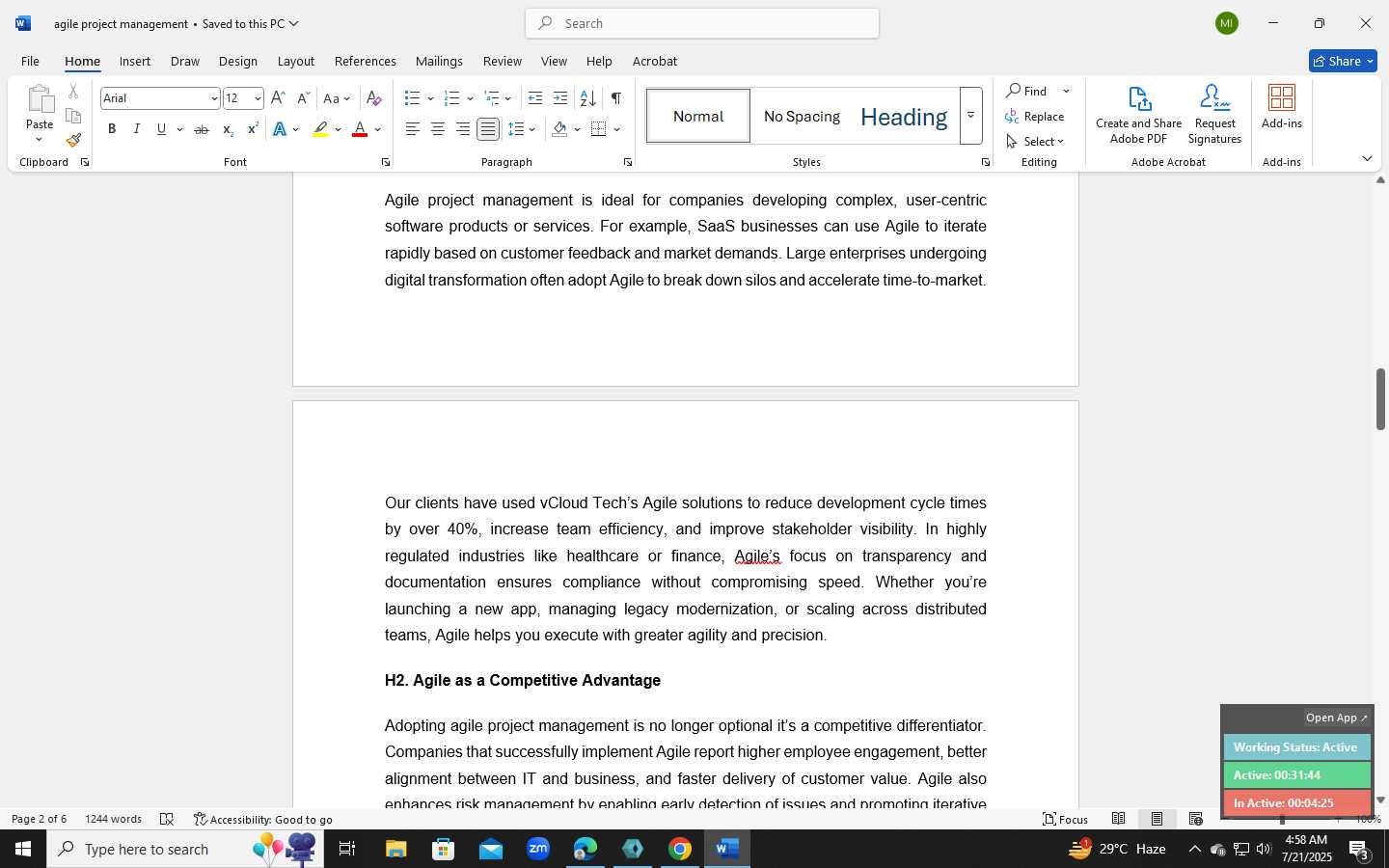Expand the bullets list dropdown arrow

coord(430,98)
